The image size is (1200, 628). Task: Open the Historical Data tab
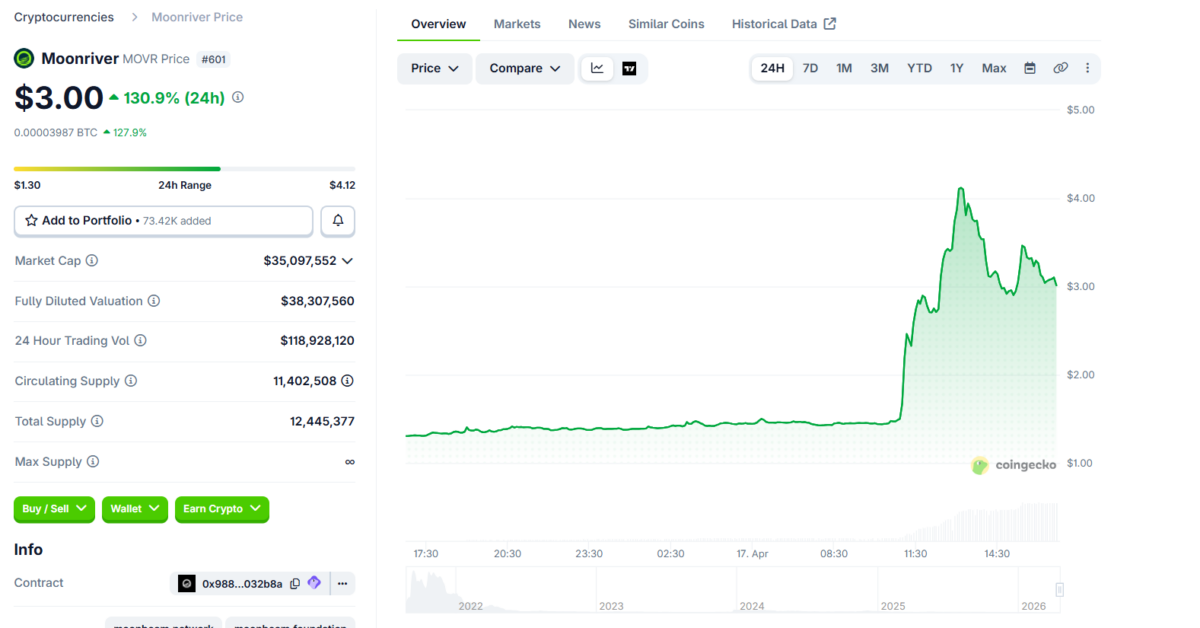775,23
